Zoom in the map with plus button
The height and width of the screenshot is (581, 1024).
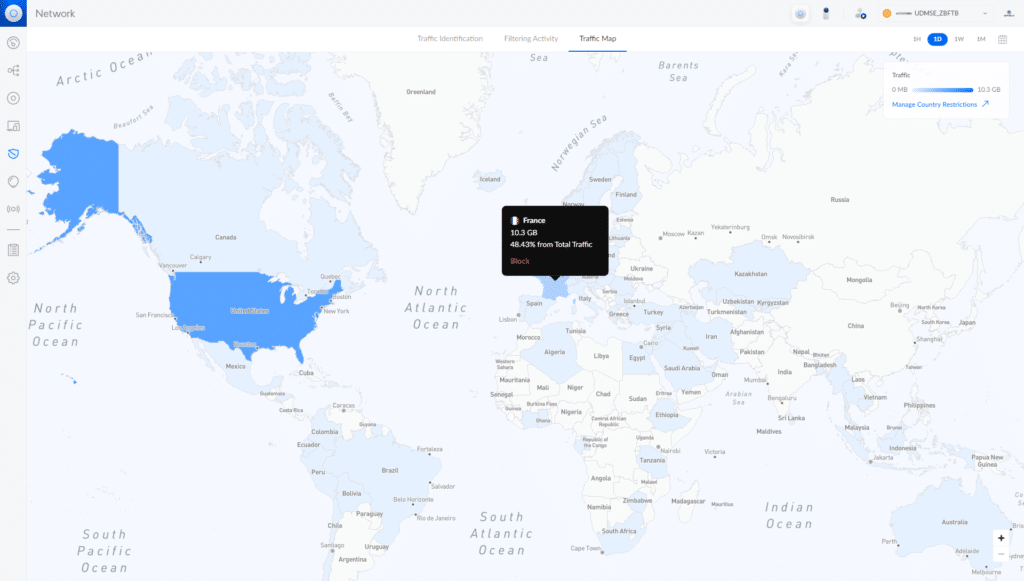(x=1001, y=539)
